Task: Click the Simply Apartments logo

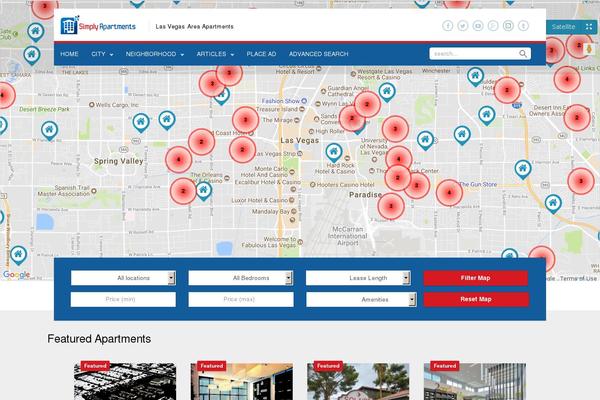Action: point(98,26)
